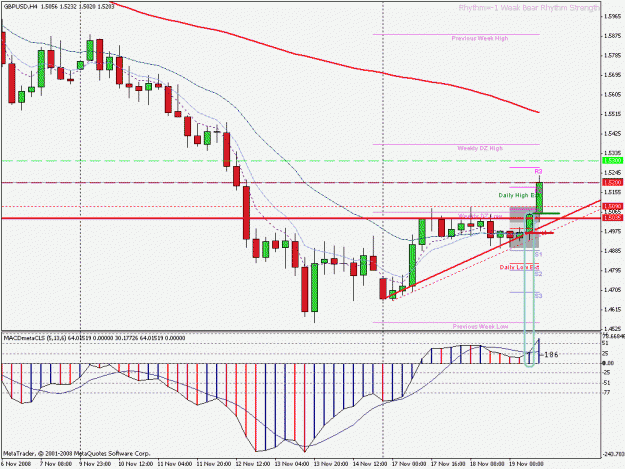
Task: Select the 'Previous Week High' label
Action: point(480,38)
